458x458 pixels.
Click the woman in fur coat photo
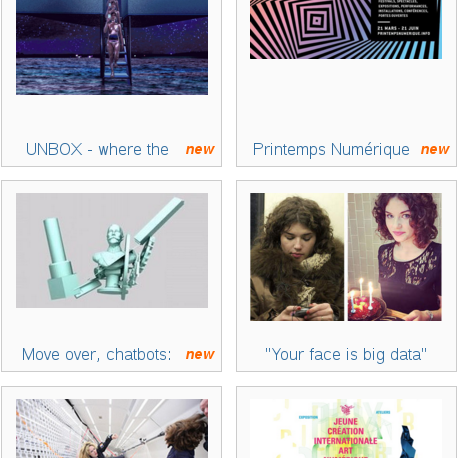point(297,257)
